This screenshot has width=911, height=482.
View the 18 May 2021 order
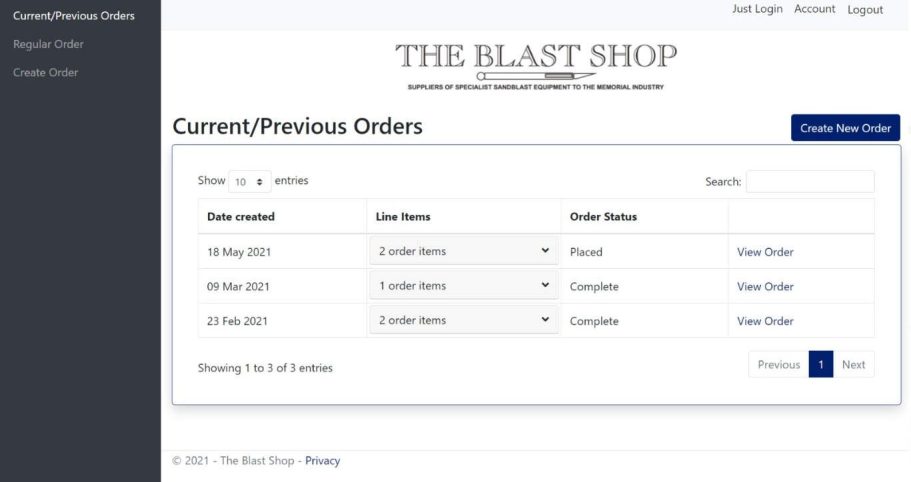[765, 252]
